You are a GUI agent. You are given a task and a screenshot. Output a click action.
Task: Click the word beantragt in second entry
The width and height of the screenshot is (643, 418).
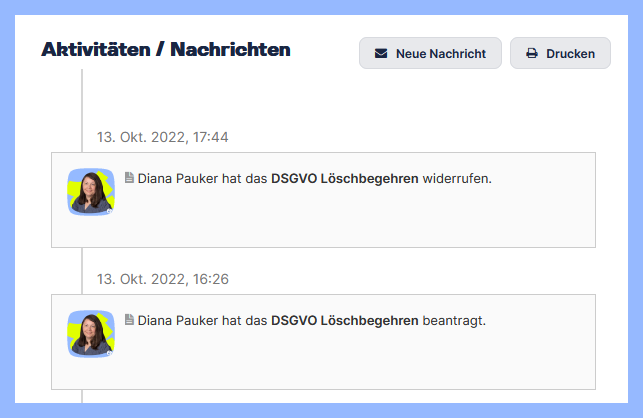point(453,321)
